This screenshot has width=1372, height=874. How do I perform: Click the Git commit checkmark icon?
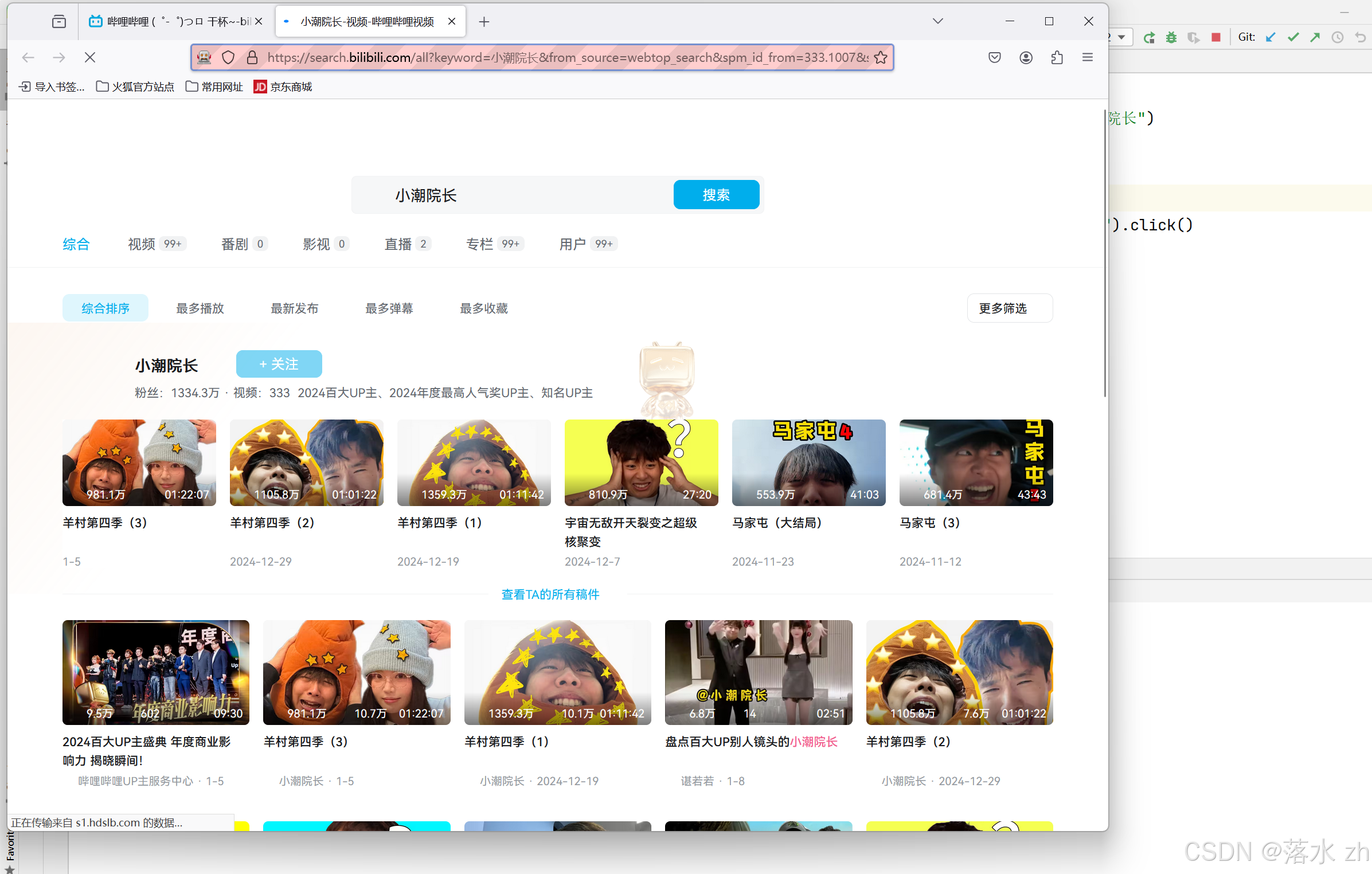(x=1293, y=38)
